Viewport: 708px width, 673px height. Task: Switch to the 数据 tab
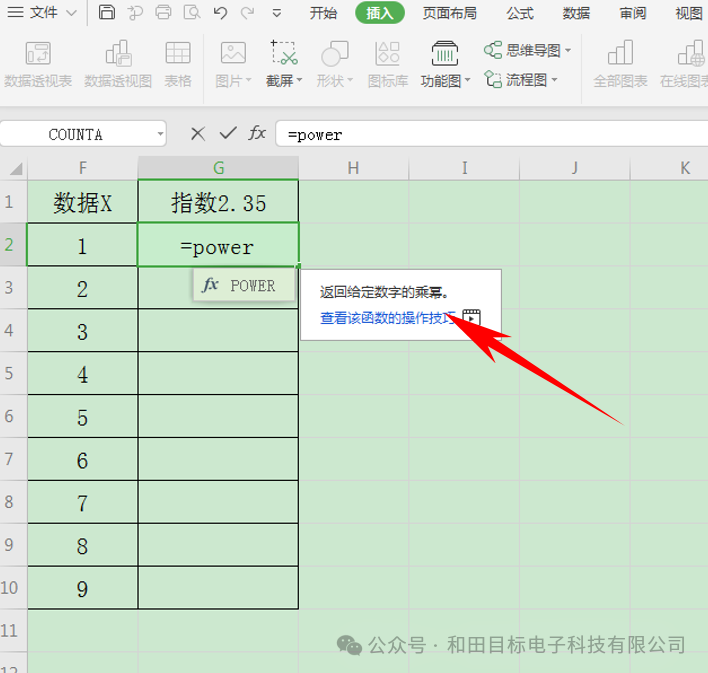pyautogui.click(x=576, y=13)
